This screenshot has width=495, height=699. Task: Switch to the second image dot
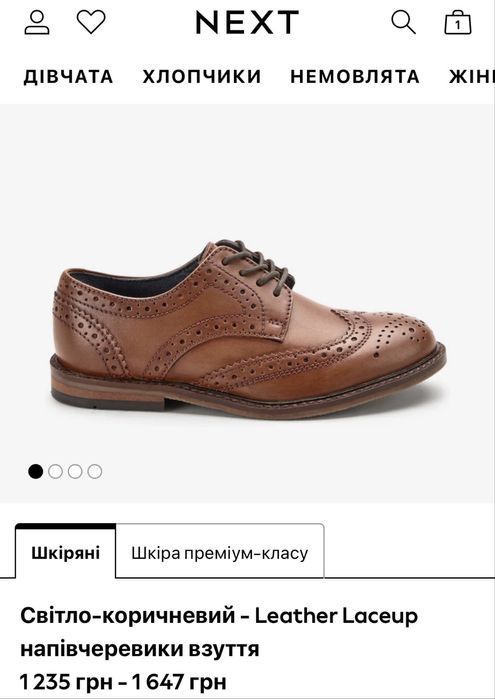[55, 471]
